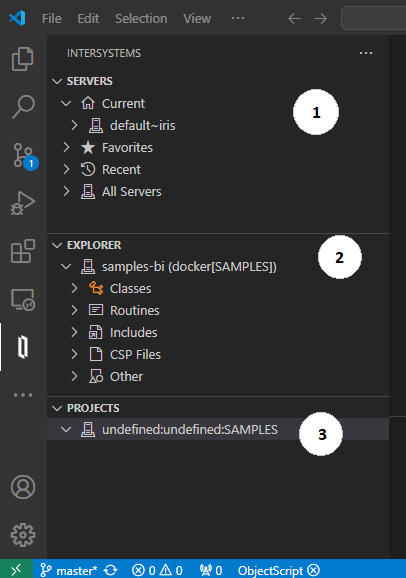The image size is (406, 578).
Task: Select the CSP Files document icon
Action: coord(96,354)
